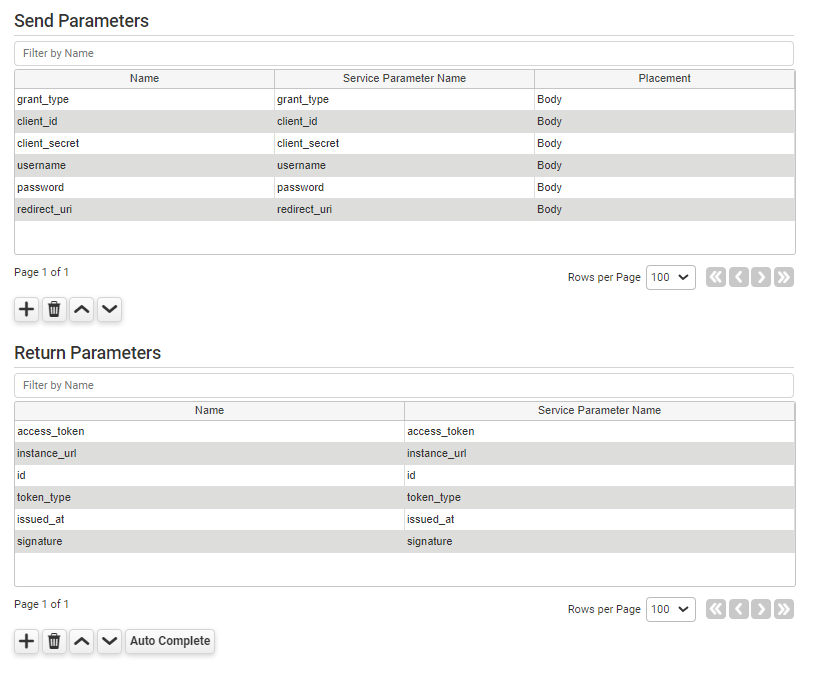
Task: Open Rows per Page dropdown for Send Parameters
Action: click(670, 277)
